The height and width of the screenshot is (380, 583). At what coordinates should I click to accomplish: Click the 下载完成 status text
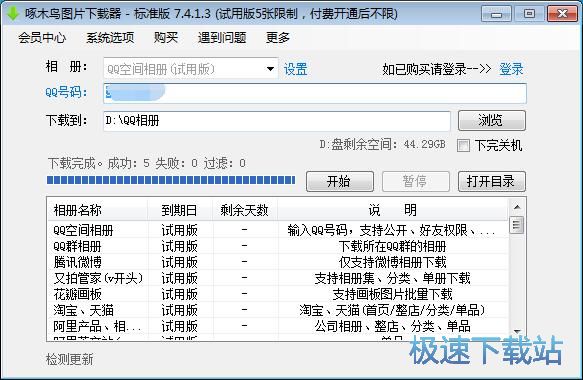pos(146,163)
